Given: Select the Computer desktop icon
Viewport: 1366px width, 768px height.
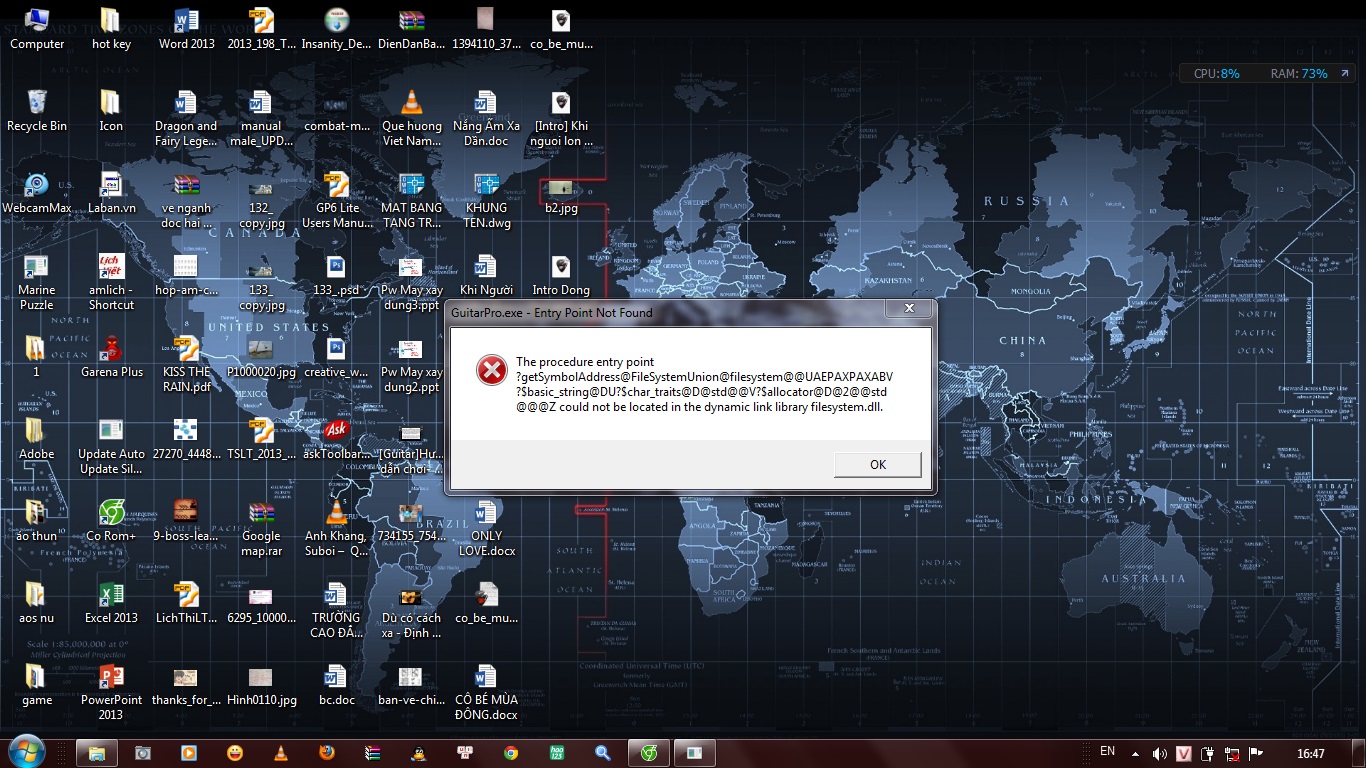Looking at the screenshot, I should [36, 28].
